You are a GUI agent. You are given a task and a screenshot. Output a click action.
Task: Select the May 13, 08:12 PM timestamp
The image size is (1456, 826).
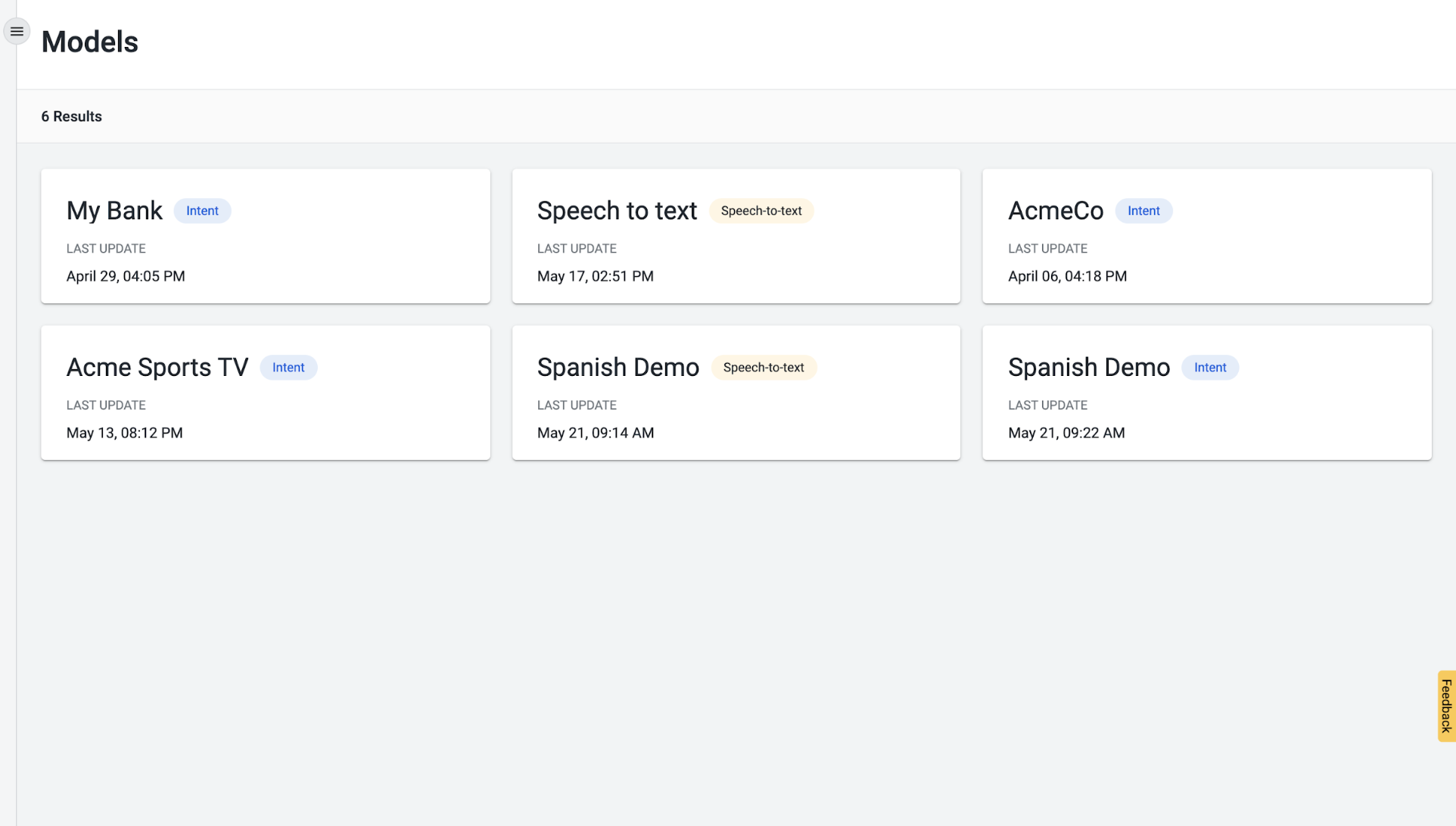click(125, 433)
